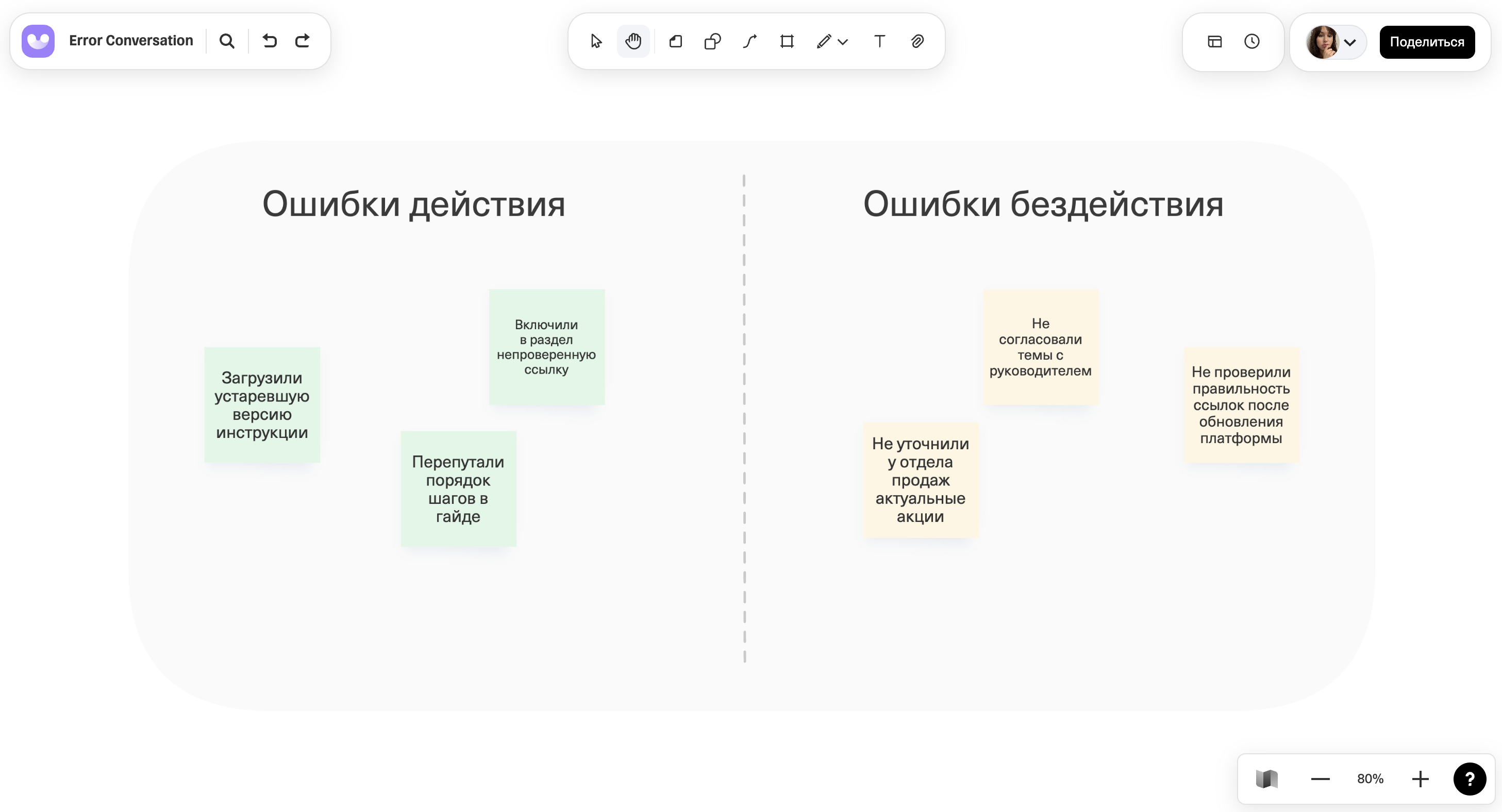Open the user avatar dropdown

[1350, 41]
